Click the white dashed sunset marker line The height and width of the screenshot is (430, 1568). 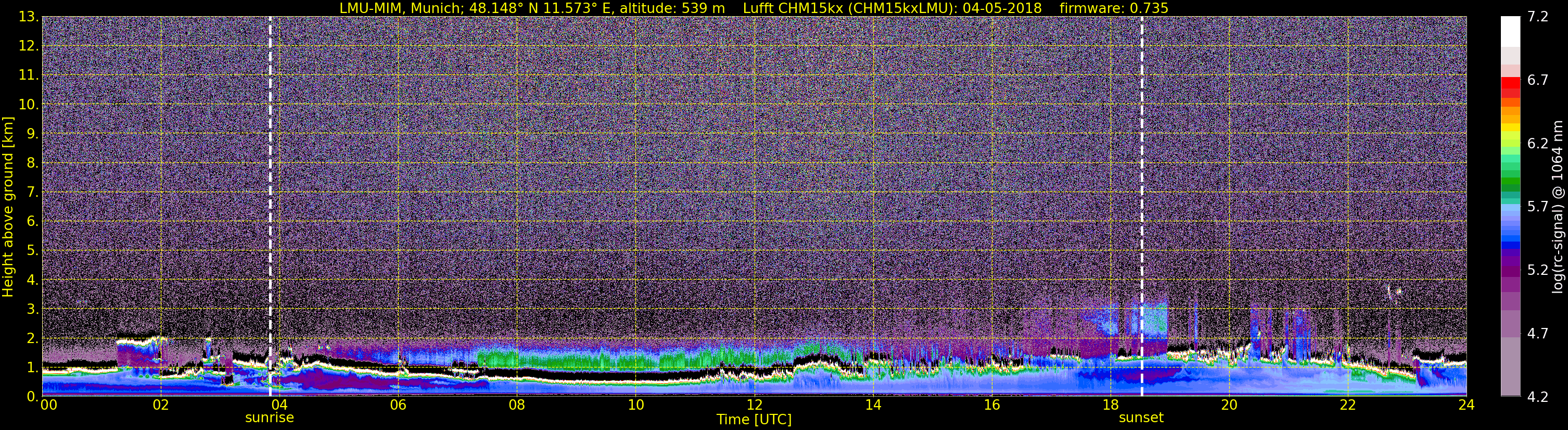tap(1141, 206)
